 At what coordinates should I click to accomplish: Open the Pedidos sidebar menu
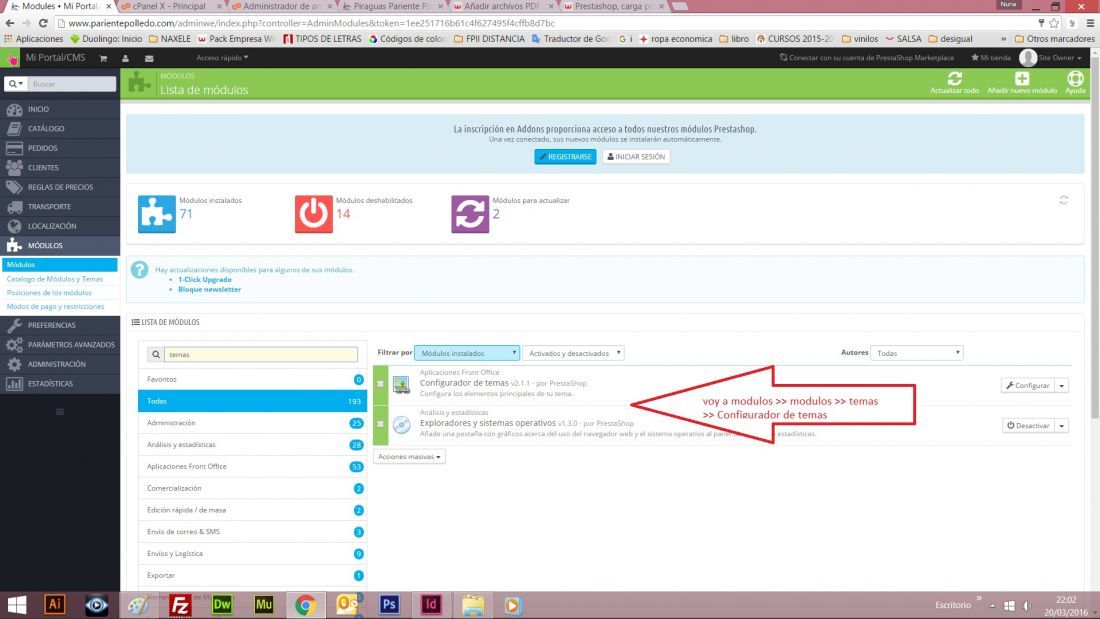pyautogui.click(x=60, y=148)
